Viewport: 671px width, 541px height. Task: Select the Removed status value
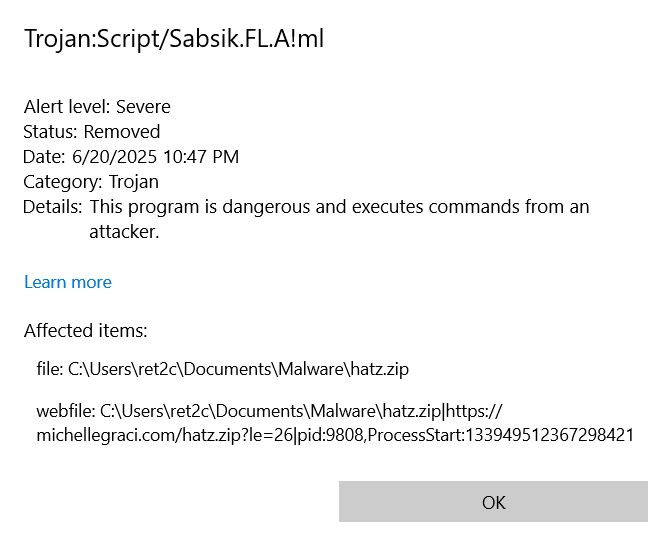pos(122,132)
